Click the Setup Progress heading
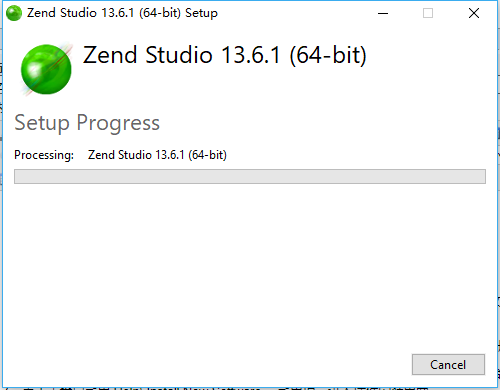The height and width of the screenshot is (390, 500). (87, 123)
